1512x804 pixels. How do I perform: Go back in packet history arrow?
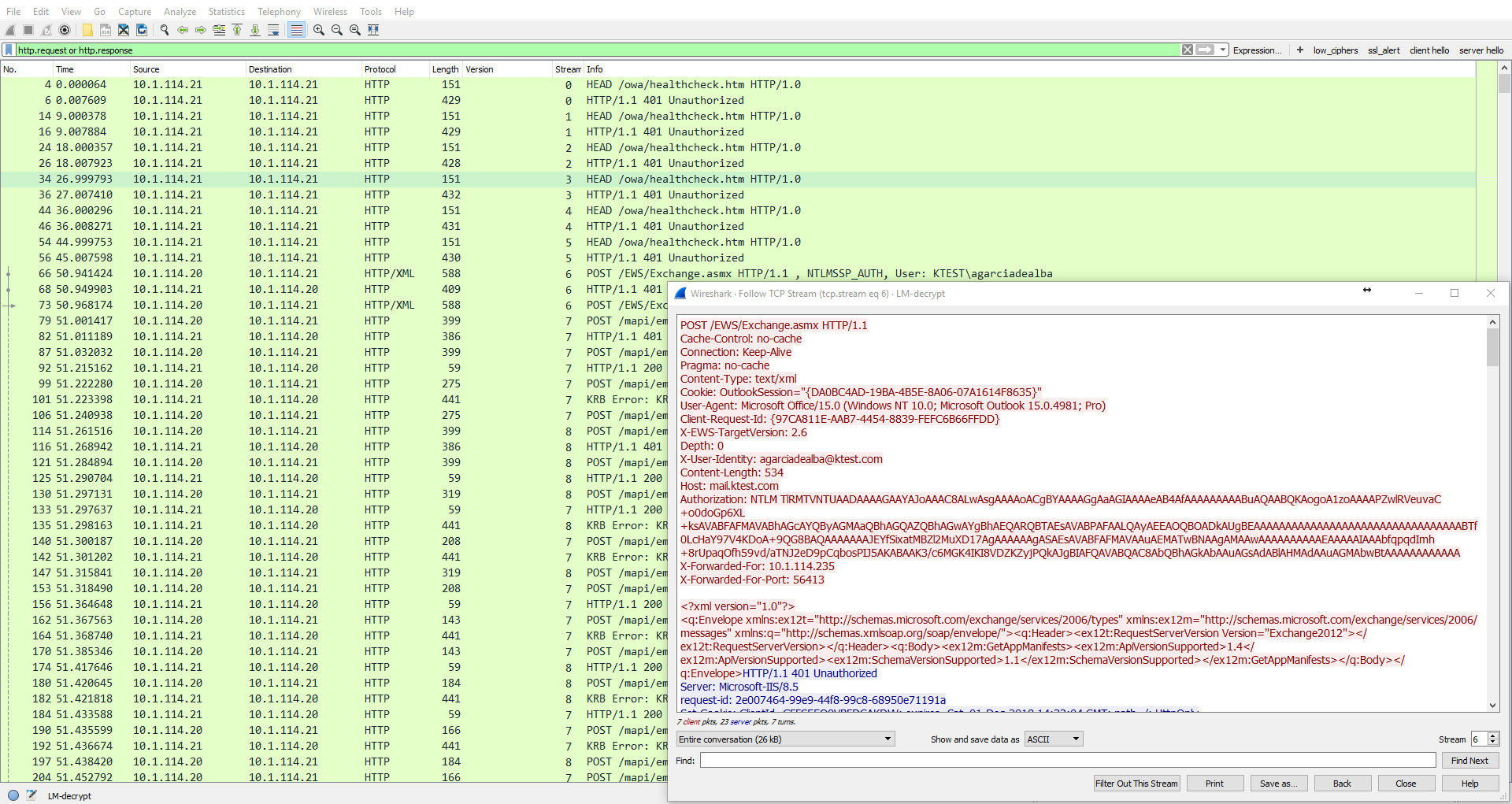click(x=183, y=30)
